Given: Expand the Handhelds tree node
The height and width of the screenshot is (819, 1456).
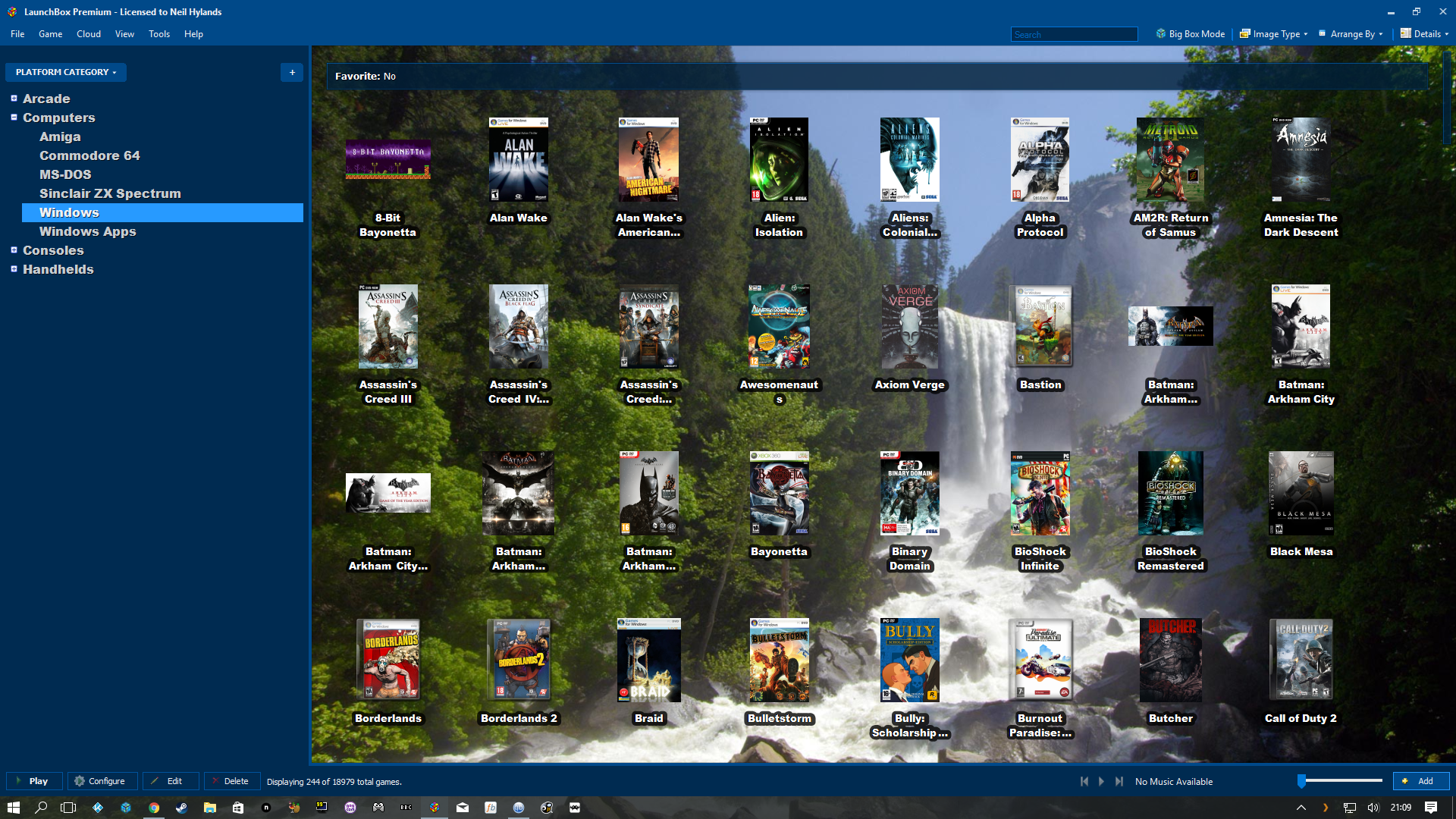Looking at the screenshot, I should pos(14,268).
